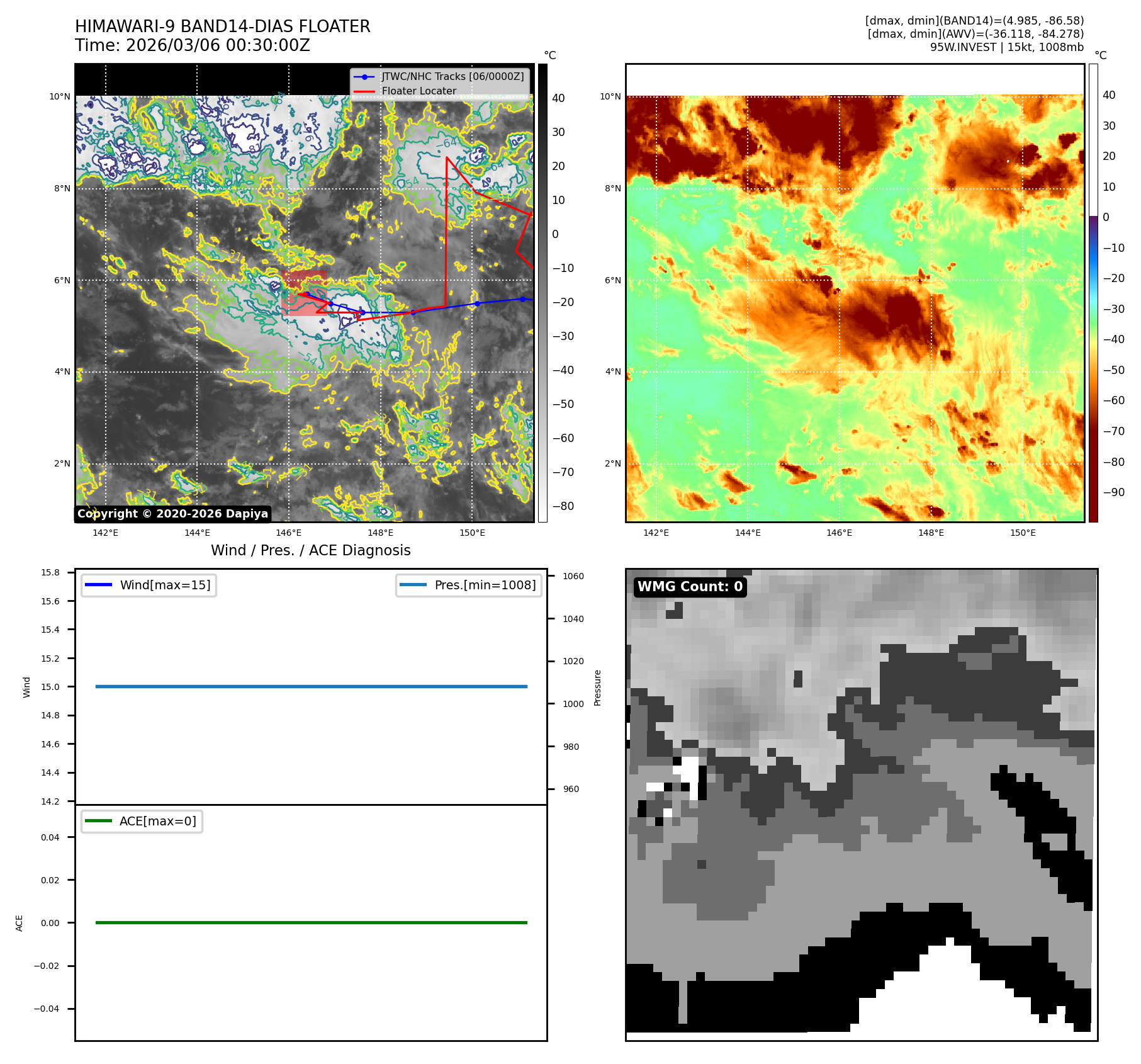Image resolution: width=1141 pixels, height=1064 pixels.
Task: Click the red Floater Locater legend line
Action: pos(364,91)
